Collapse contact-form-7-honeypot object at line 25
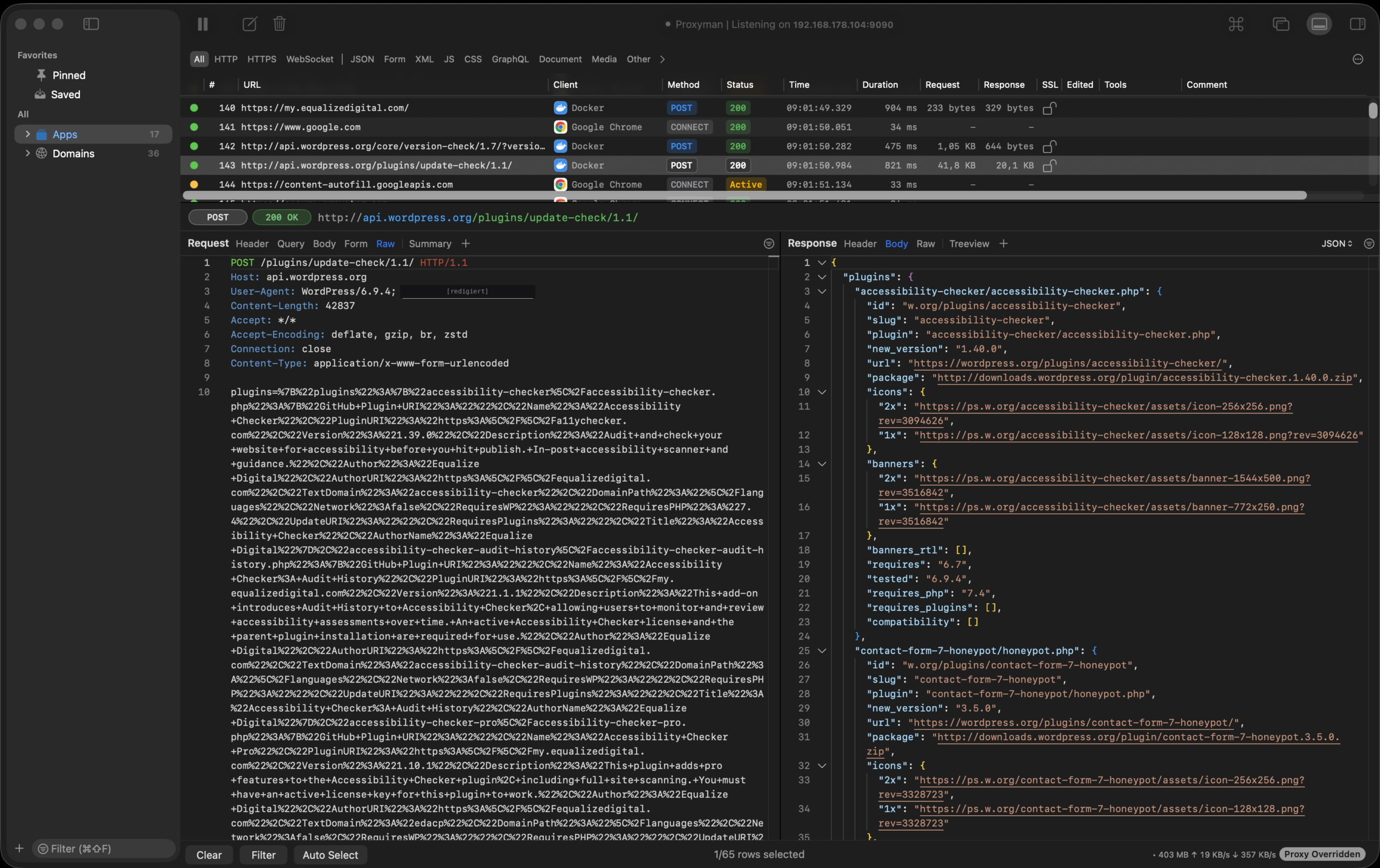Screen dimensions: 1380x868 point(822,651)
